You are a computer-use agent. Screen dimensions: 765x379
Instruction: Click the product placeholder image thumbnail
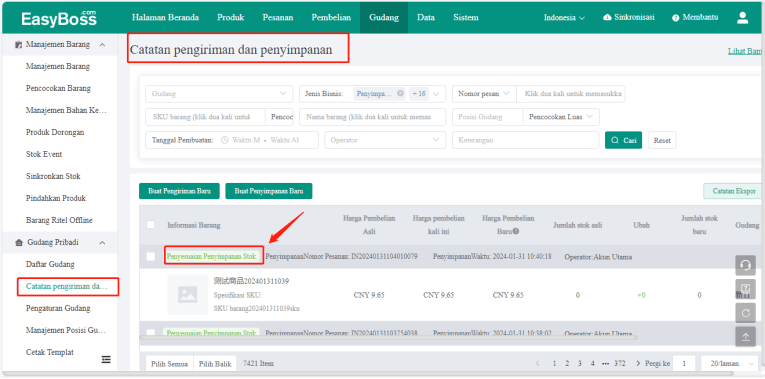pyautogui.click(x=187, y=295)
